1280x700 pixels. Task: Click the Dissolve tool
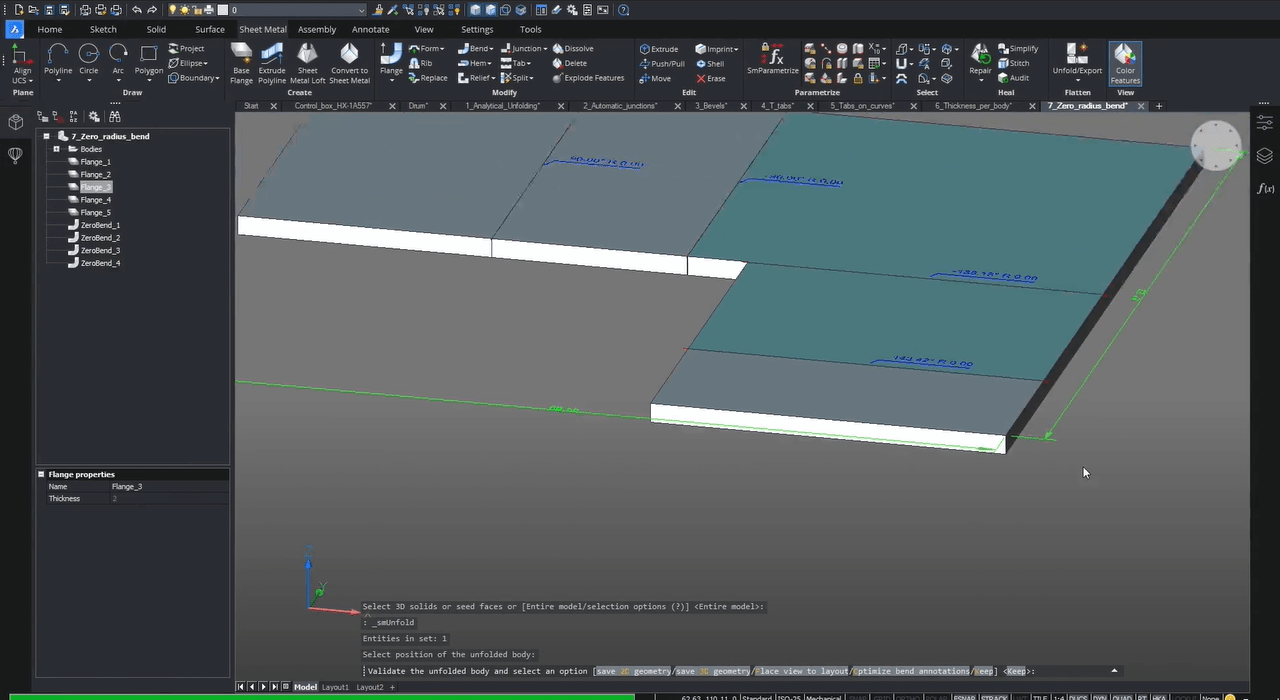click(x=572, y=48)
